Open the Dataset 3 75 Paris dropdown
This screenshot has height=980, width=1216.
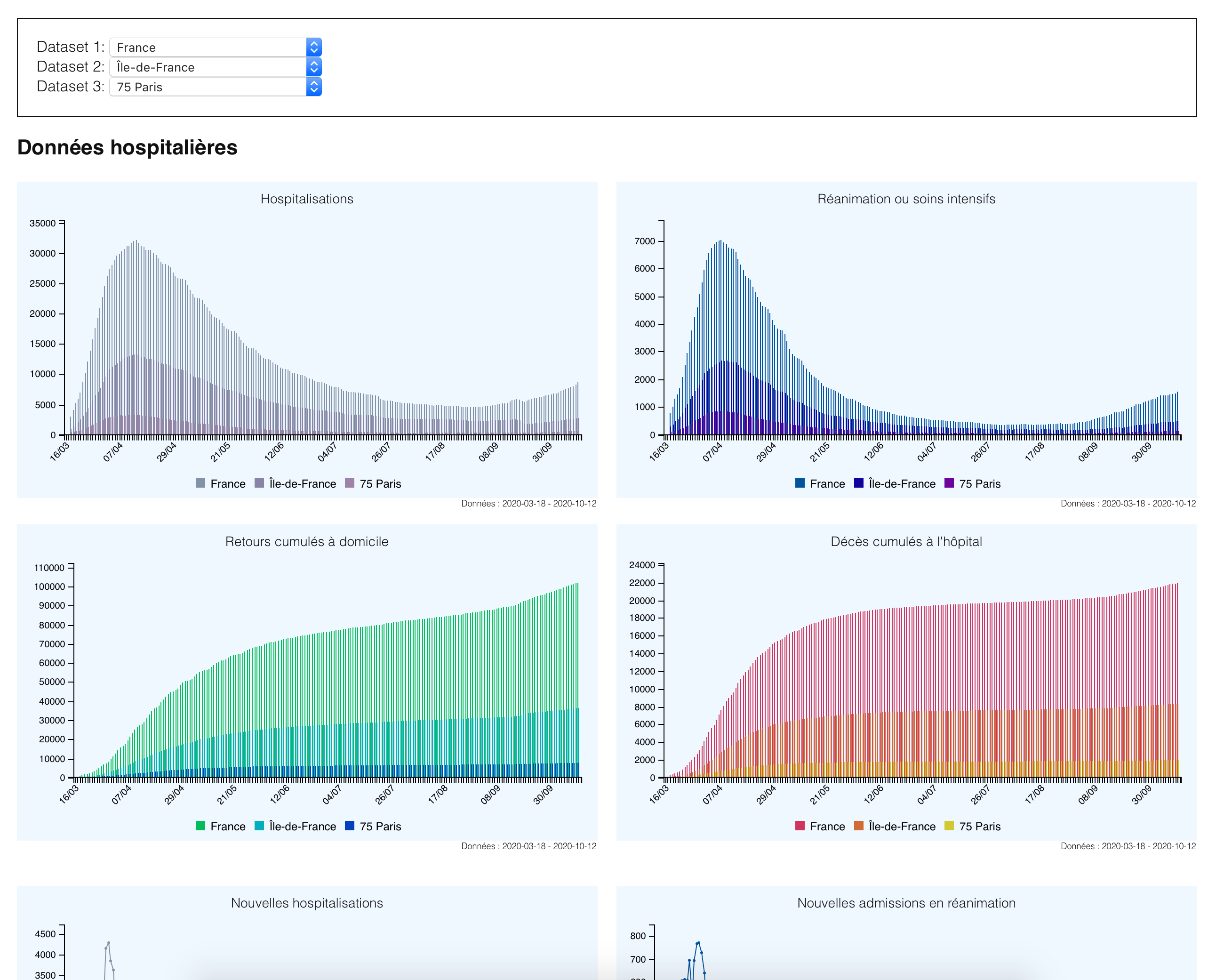(215, 87)
